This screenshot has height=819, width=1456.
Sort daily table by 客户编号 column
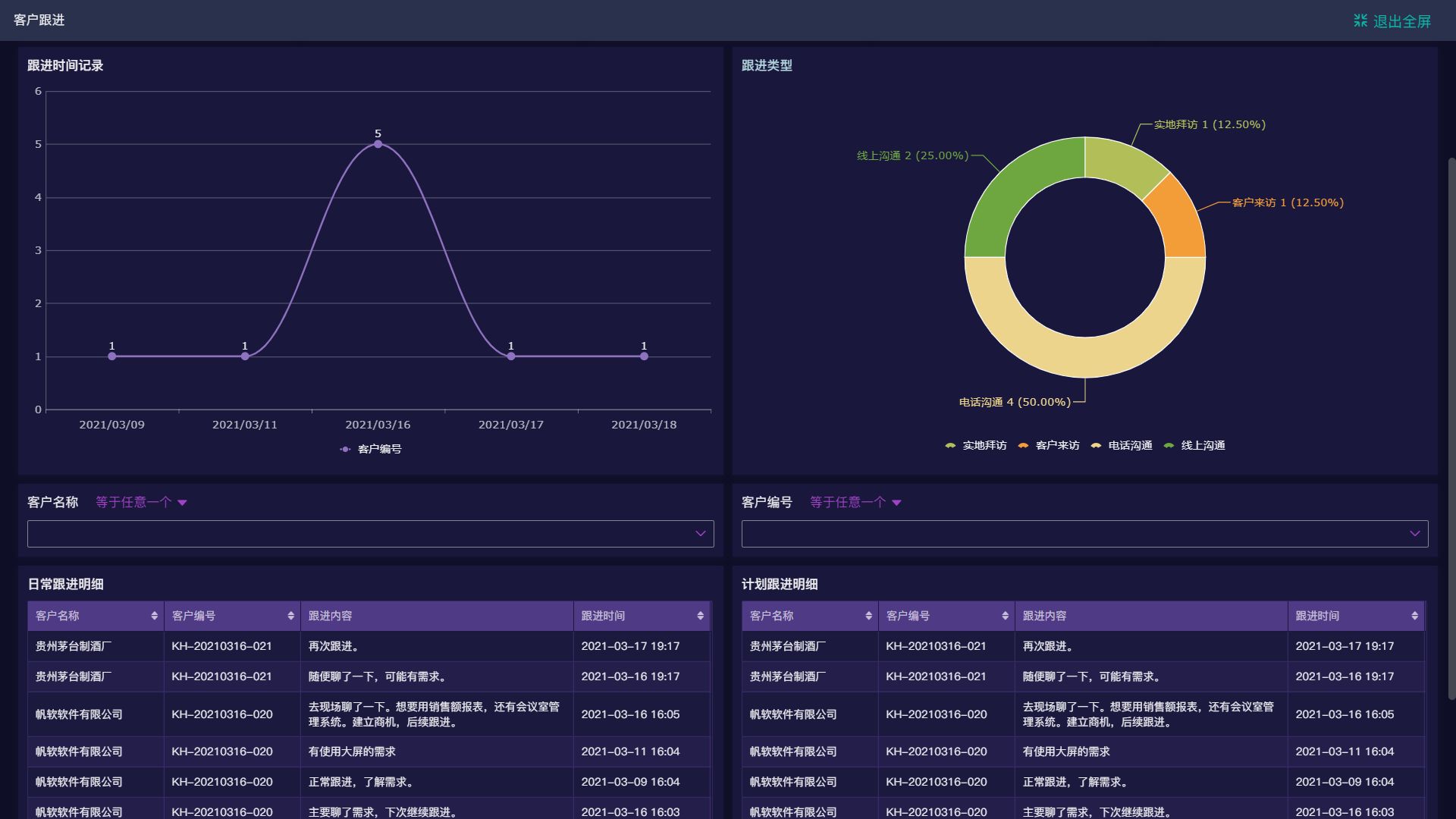tap(290, 616)
